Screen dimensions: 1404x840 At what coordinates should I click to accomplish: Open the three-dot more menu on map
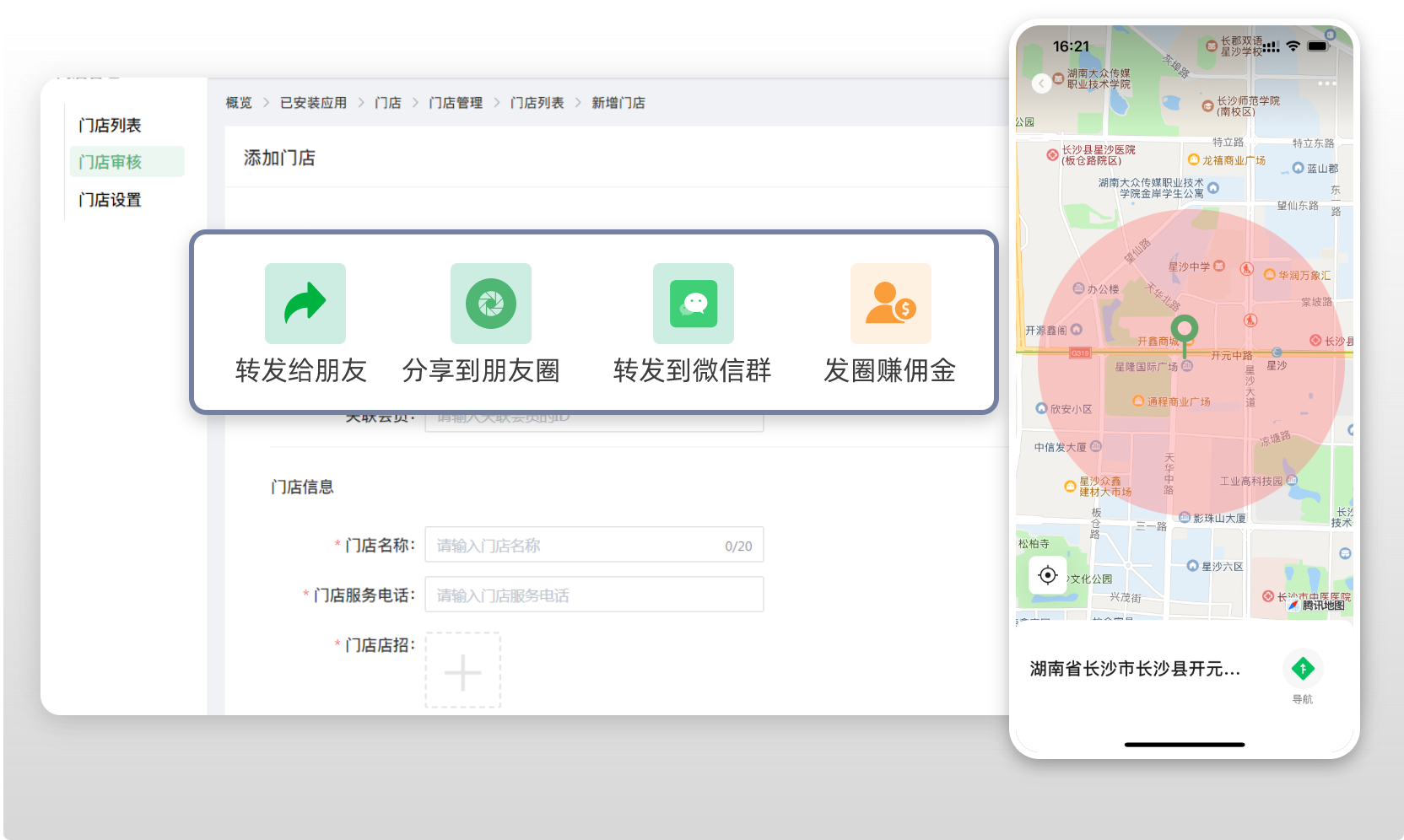(1326, 83)
